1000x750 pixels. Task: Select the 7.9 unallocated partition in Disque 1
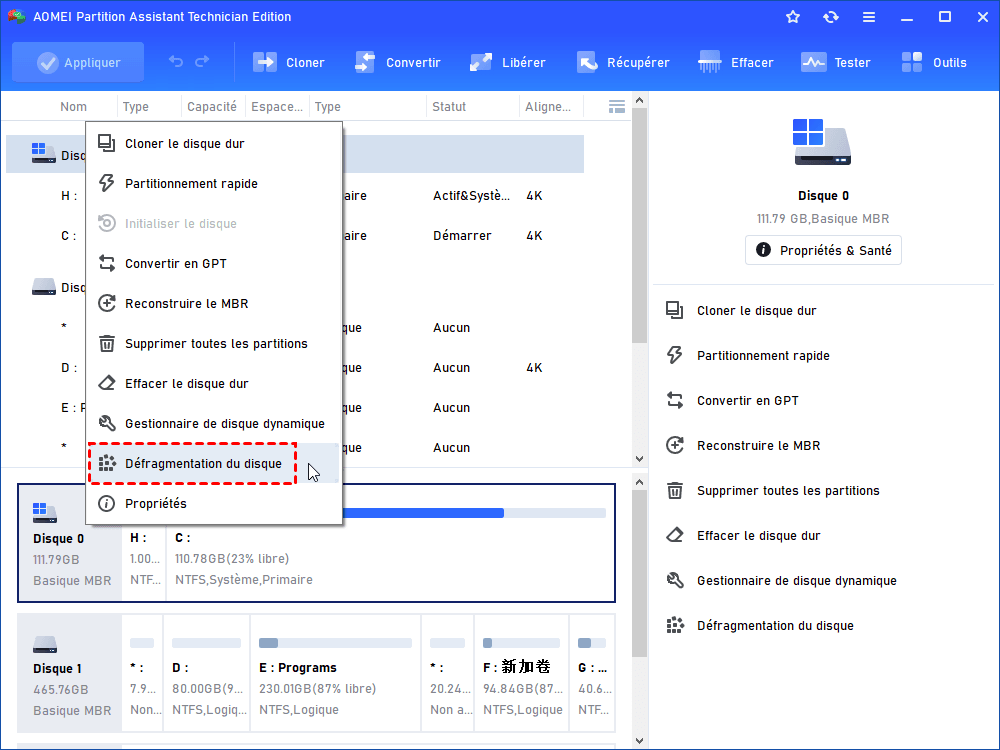142,673
